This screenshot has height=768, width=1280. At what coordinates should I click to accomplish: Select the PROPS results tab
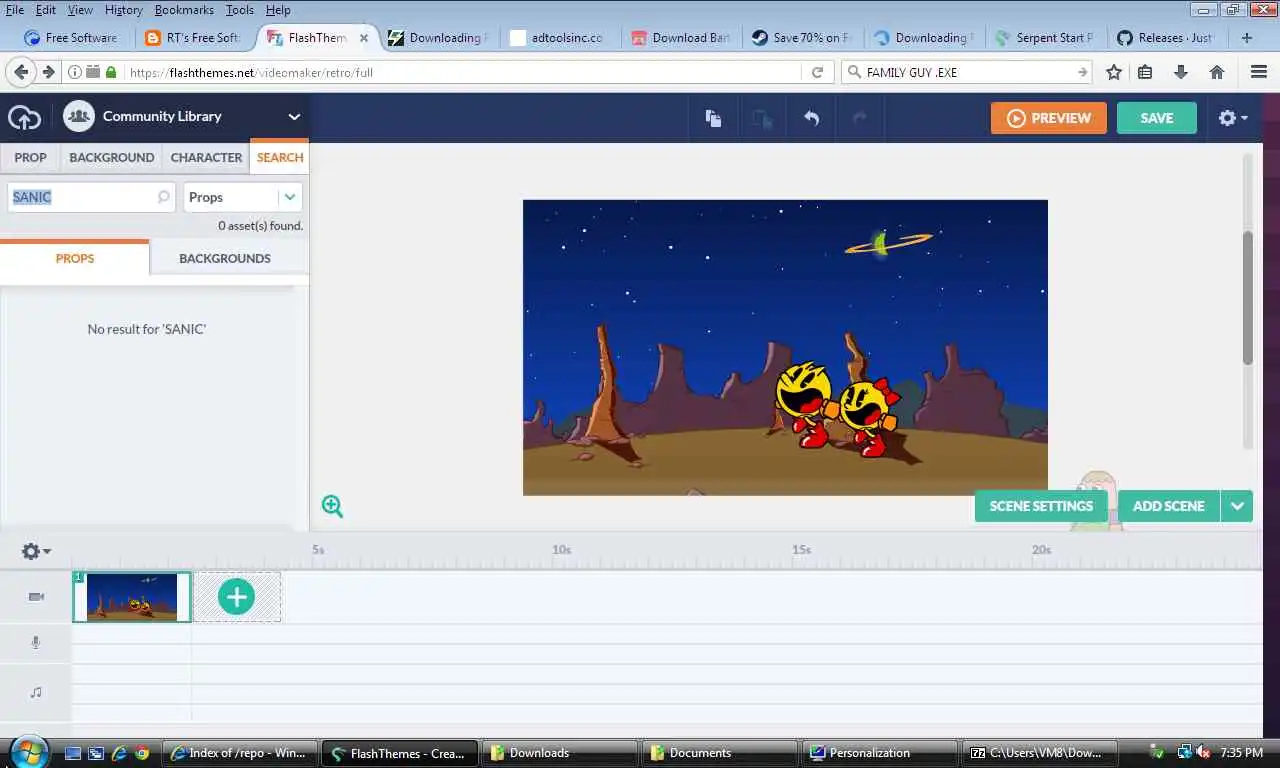click(75, 258)
